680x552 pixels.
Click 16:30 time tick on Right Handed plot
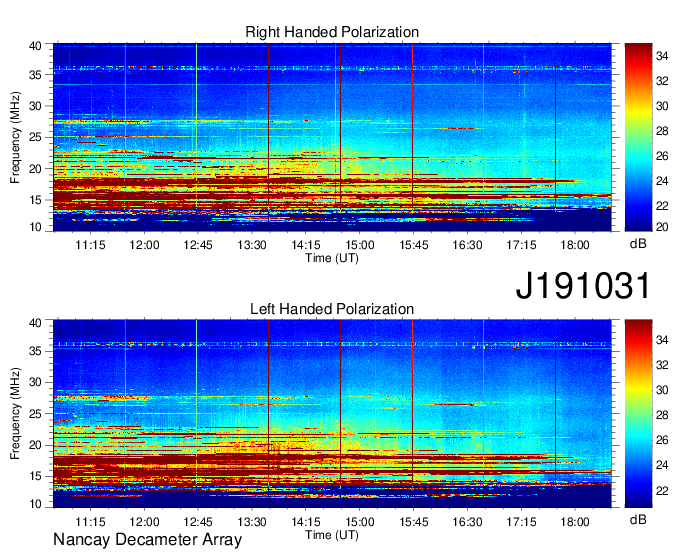pyautogui.click(x=467, y=245)
